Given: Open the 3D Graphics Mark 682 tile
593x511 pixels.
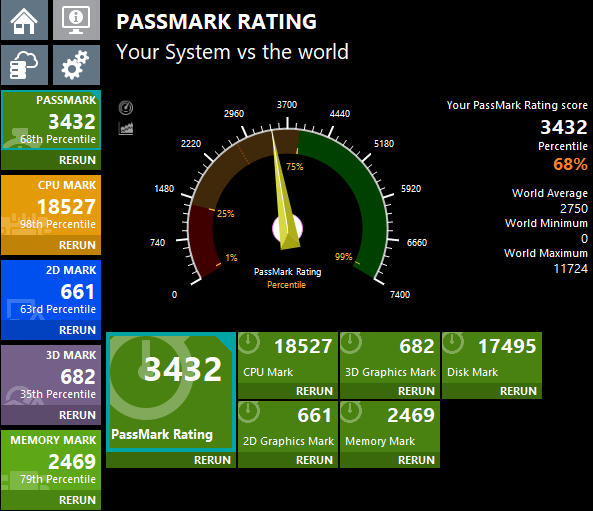Looking at the screenshot, I should [x=390, y=357].
